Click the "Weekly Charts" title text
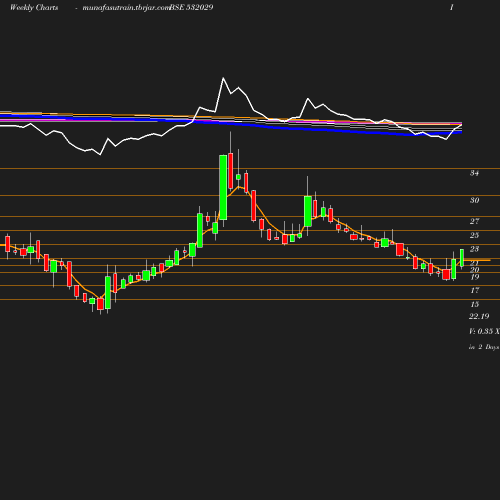Screen dimensions: 500x500 (x=34, y=7)
